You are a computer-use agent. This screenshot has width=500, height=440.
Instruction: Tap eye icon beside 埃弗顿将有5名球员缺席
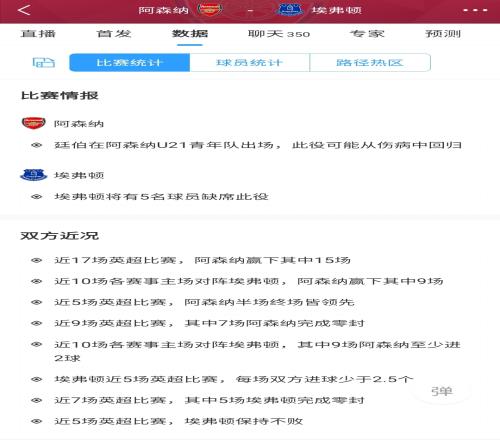coord(36,197)
